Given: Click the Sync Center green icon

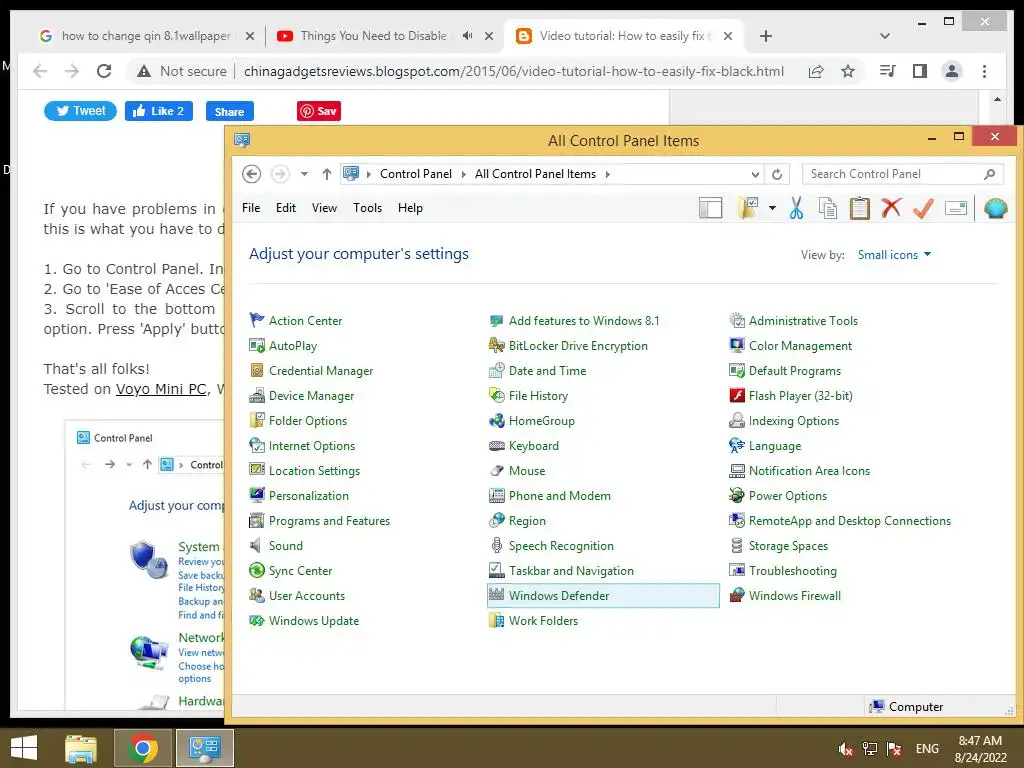Looking at the screenshot, I should (257, 571).
